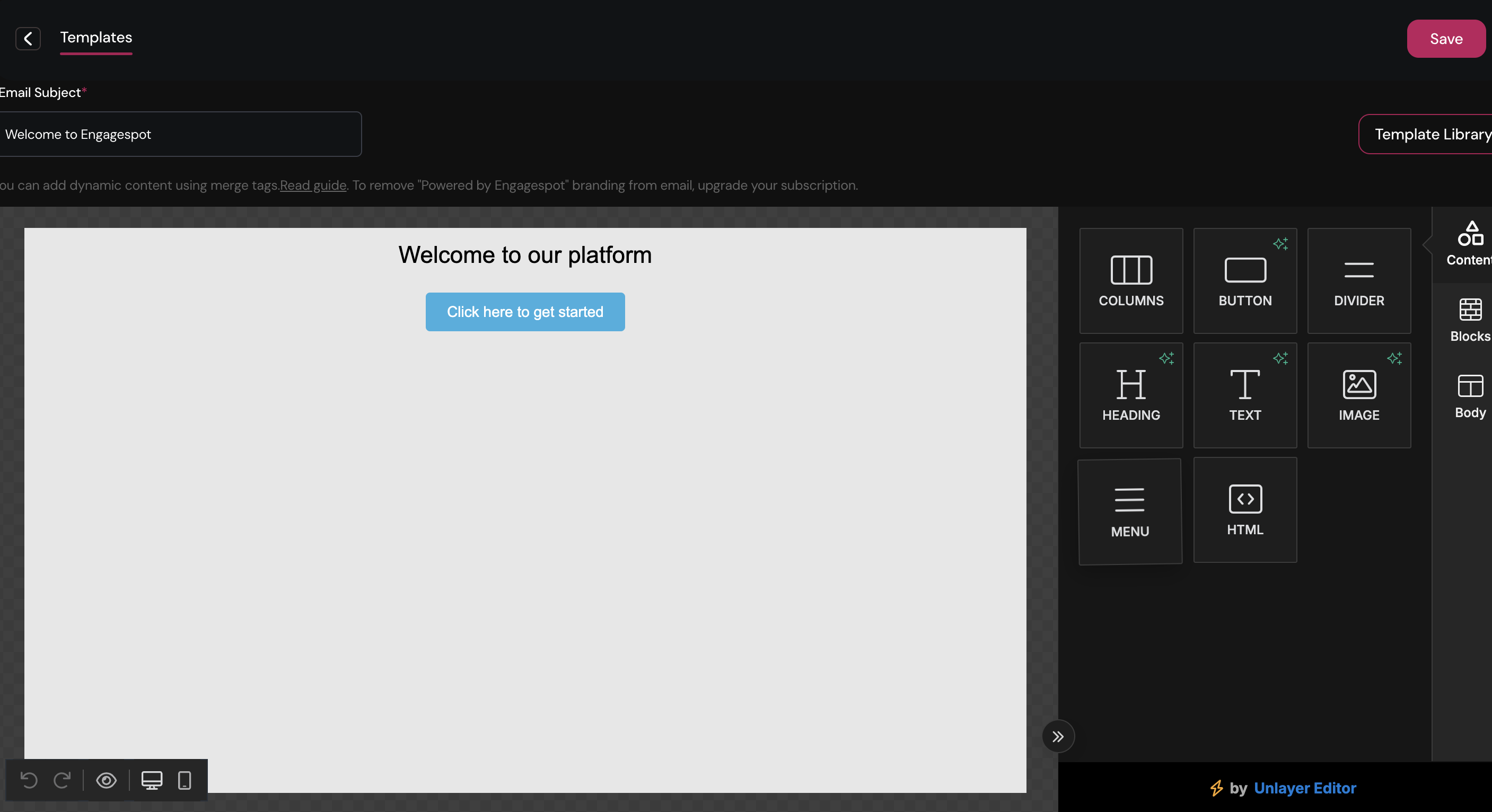Undo the last change
This screenshot has width=1492, height=812.
pos(29,781)
